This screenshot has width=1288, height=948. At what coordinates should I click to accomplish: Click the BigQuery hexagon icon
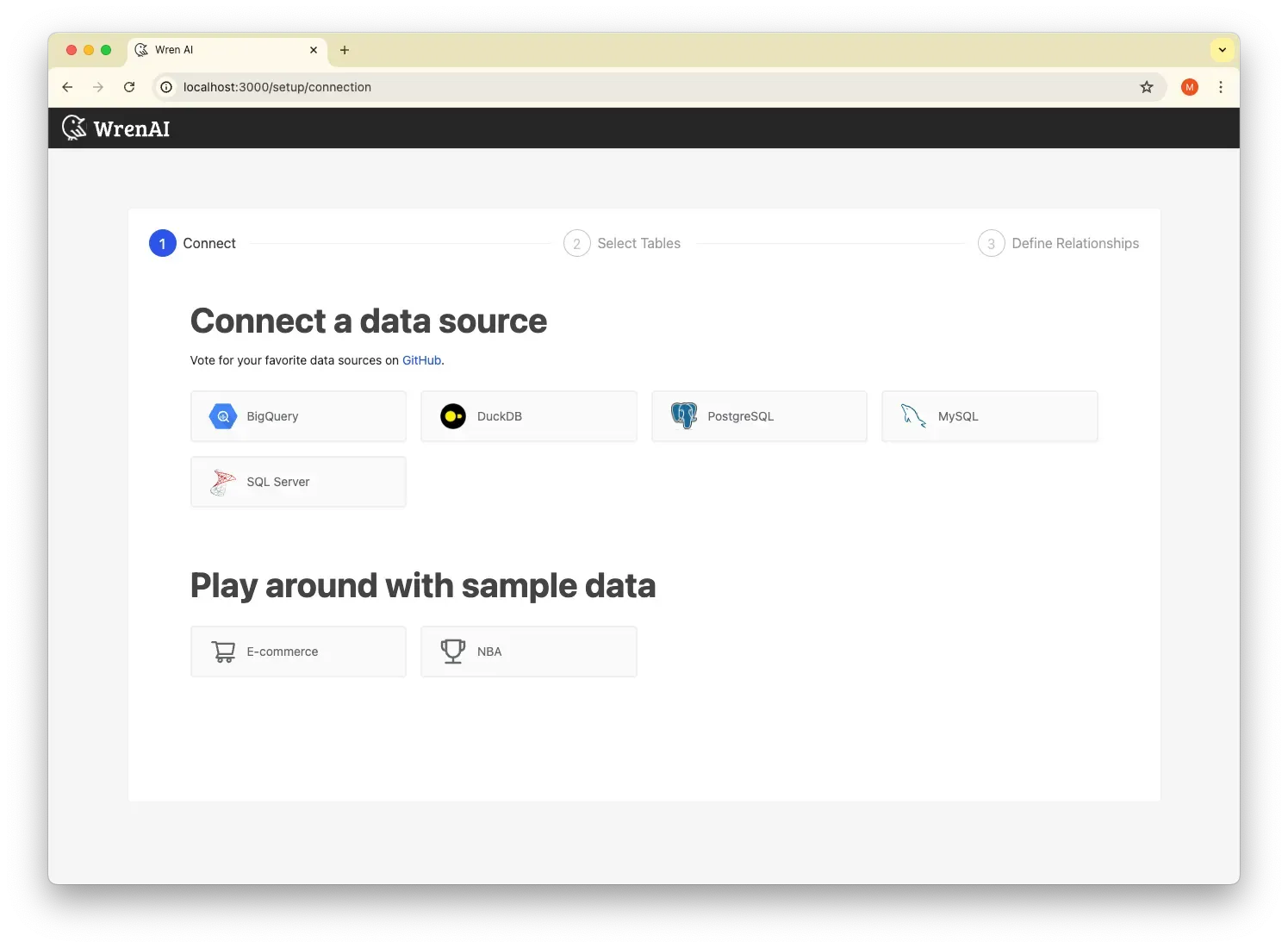(223, 416)
